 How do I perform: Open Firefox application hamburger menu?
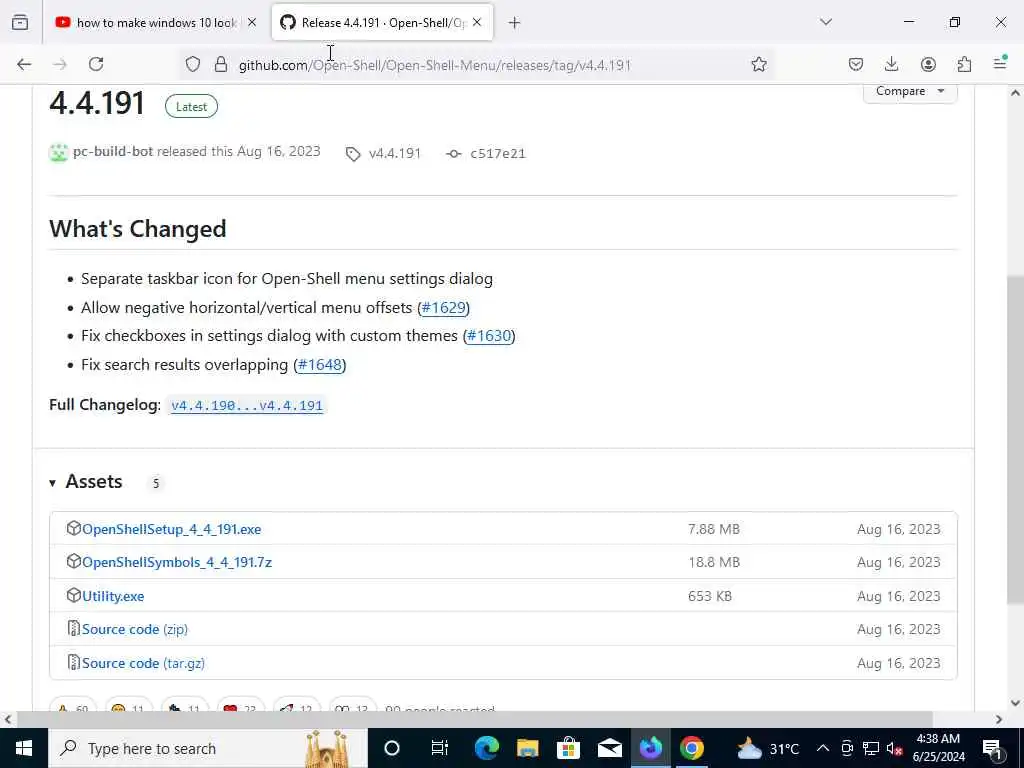[x=1000, y=63]
